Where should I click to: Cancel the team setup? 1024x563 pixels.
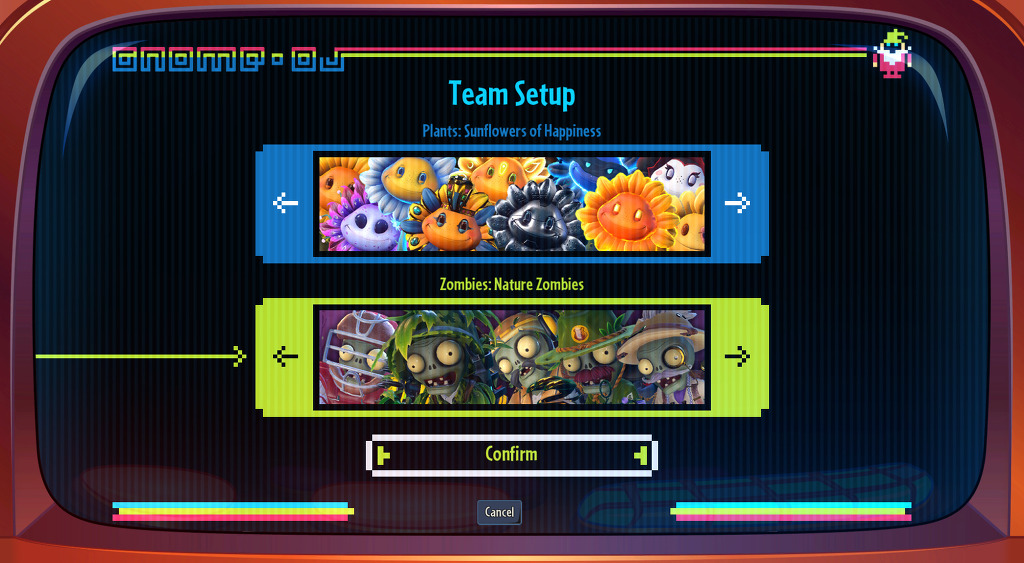point(499,513)
